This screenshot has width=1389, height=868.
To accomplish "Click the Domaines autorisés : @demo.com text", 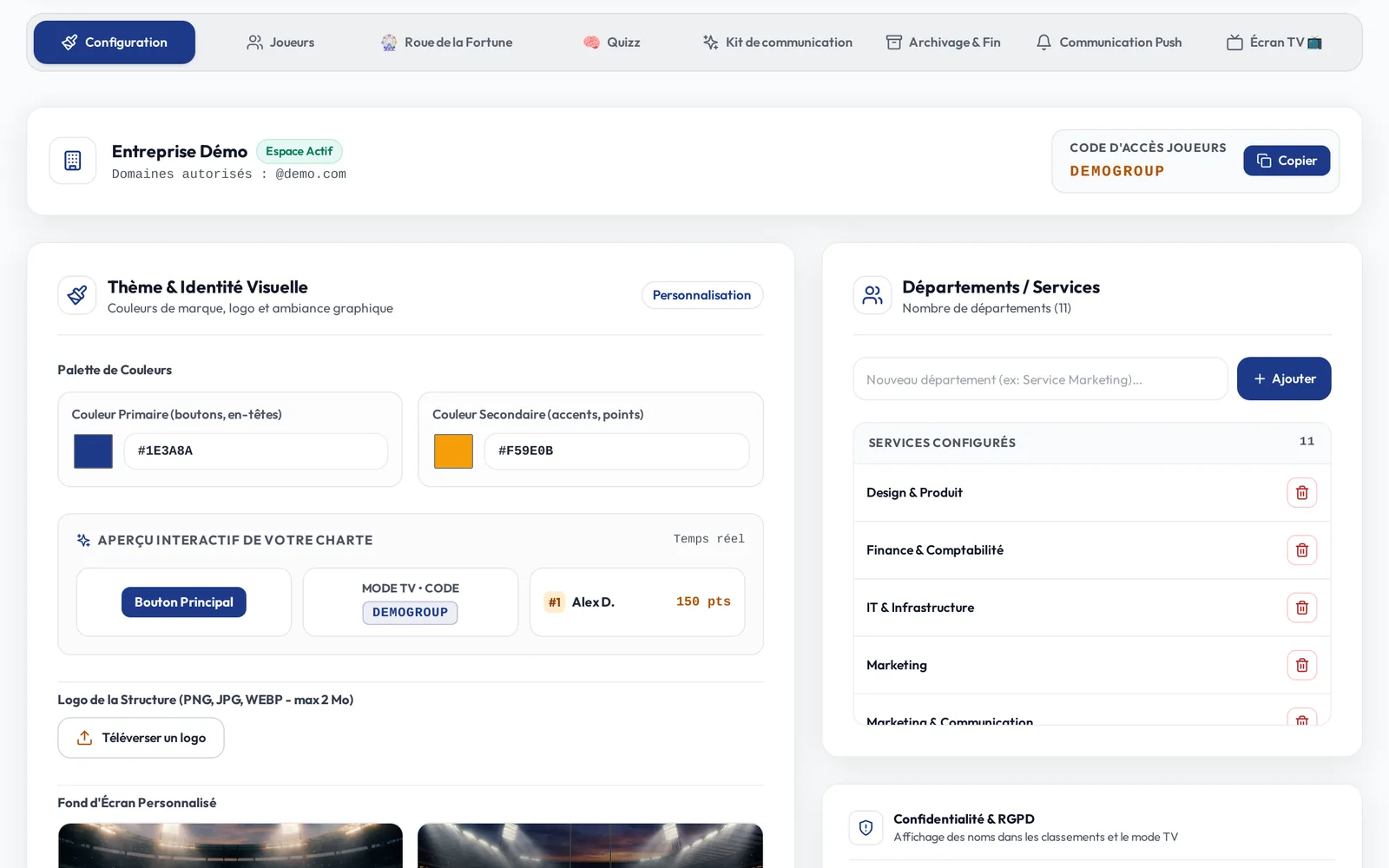I will pos(229,174).
